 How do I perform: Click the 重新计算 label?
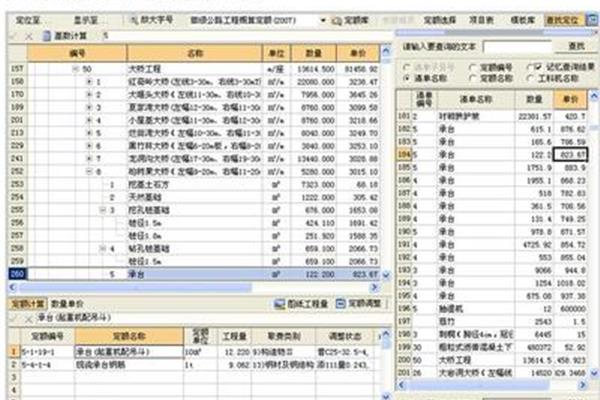(70, 36)
